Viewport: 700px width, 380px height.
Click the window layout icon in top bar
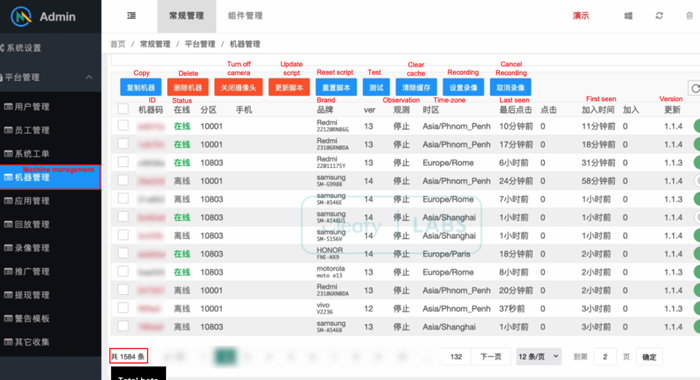(x=628, y=16)
